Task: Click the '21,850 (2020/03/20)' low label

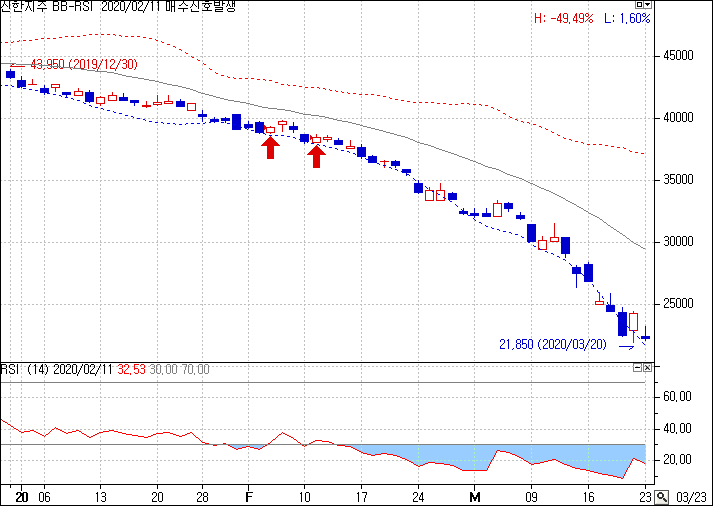Action: pyautogui.click(x=553, y=345)
